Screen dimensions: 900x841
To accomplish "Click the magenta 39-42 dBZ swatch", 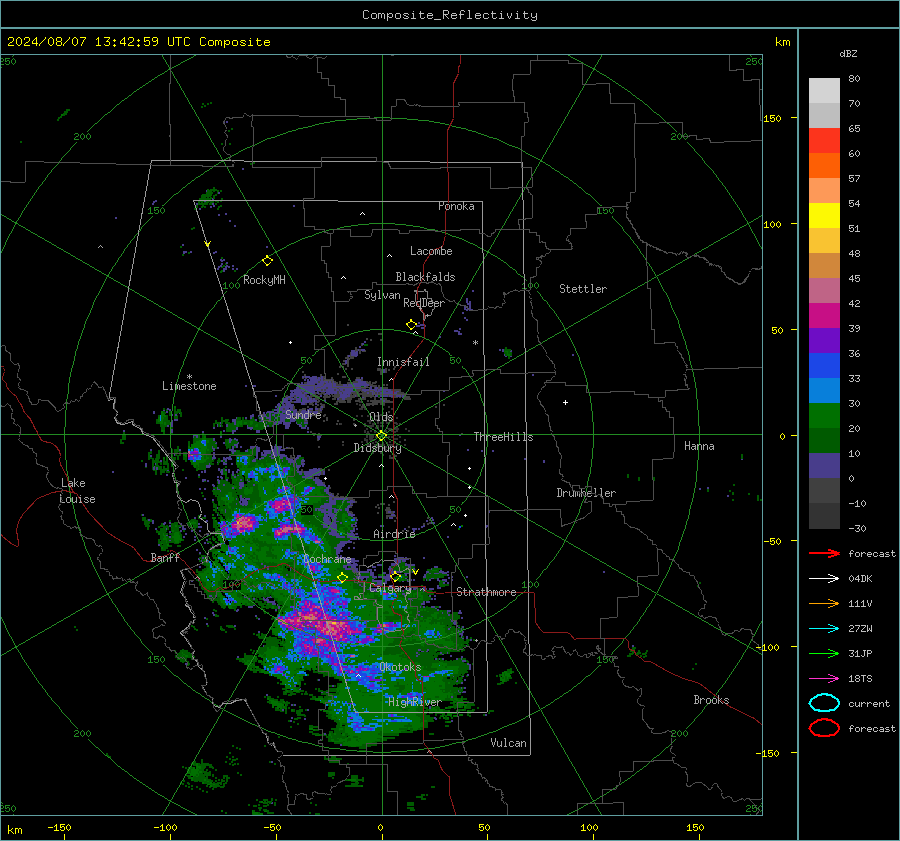I will (x=824, y=315).
